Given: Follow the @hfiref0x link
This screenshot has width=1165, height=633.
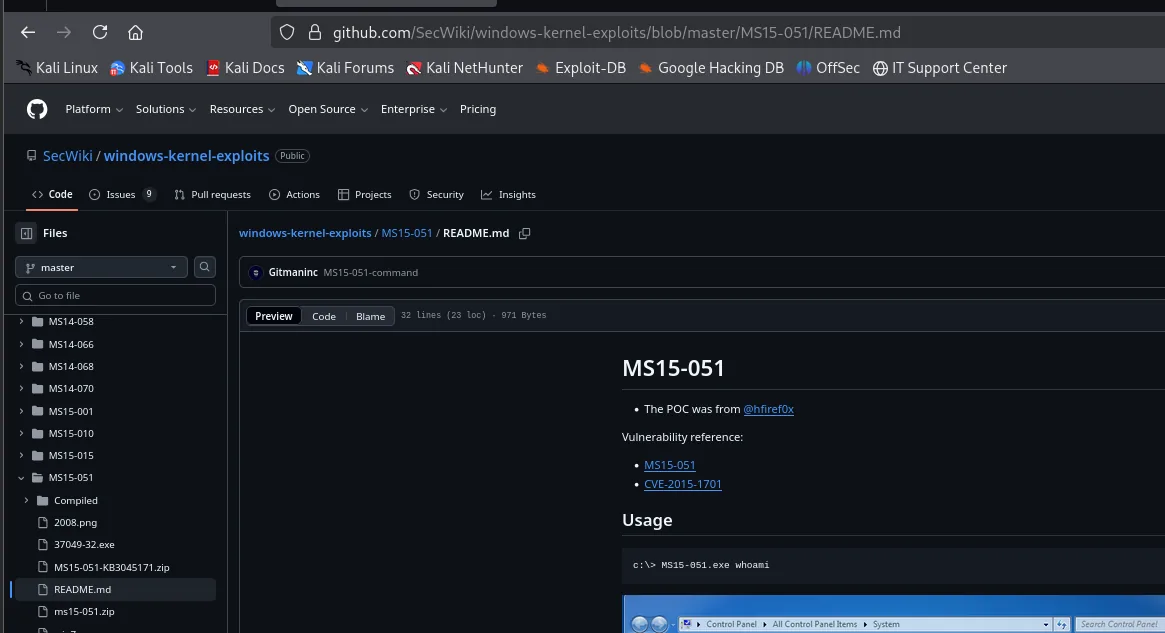Looking at the screenshot, I should click(x=768, y=409).
